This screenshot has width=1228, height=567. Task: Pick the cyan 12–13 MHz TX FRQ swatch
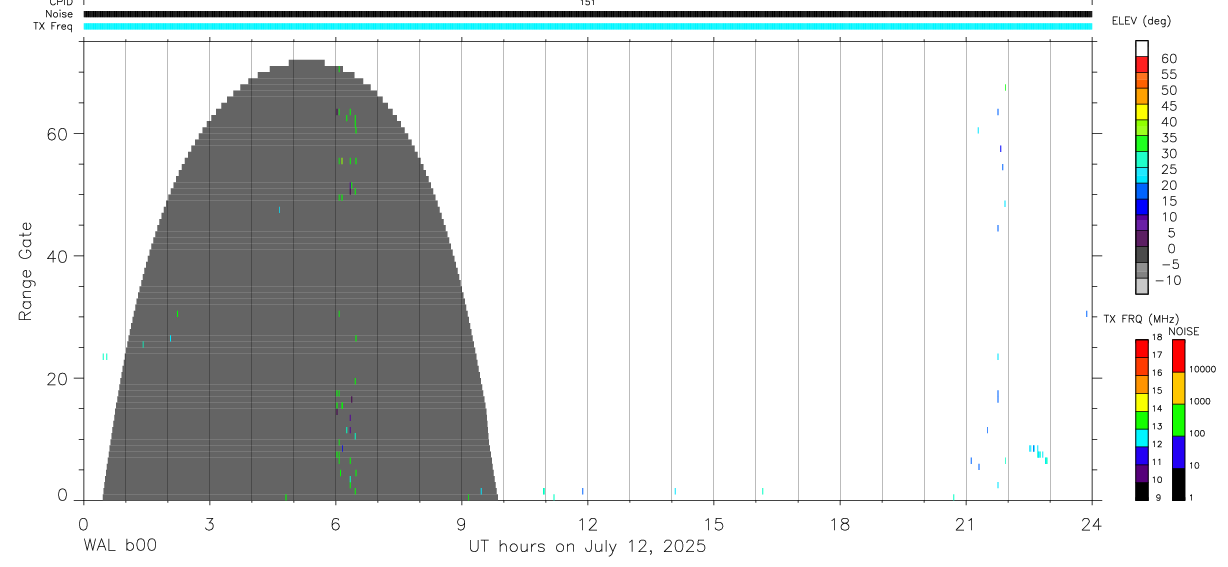pyautogui.click(x=1142, y=438)
